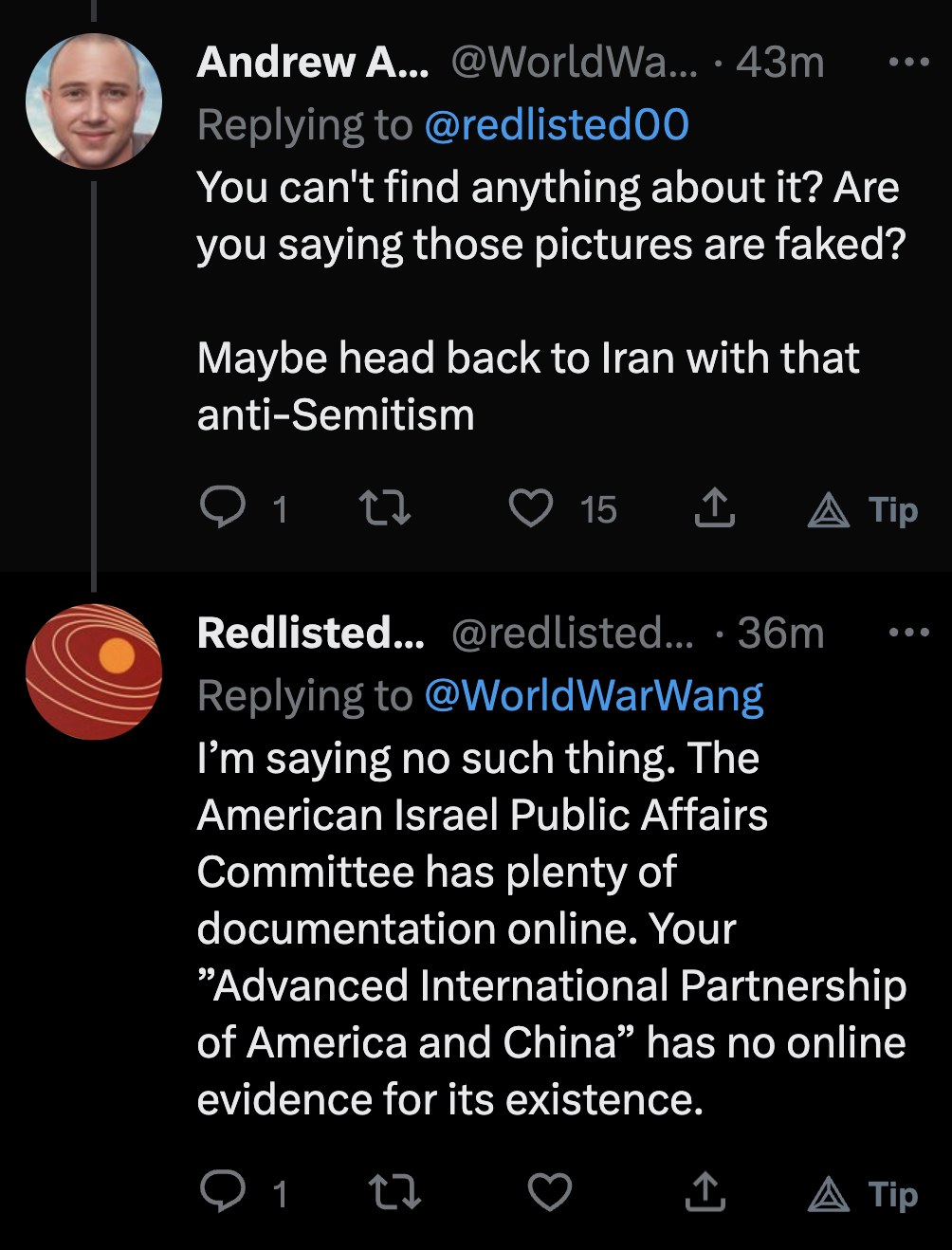The width and height of the screenshot is (952, 1250).
Task: Open the @redlisted00 mention link
Action: [557, 125]
